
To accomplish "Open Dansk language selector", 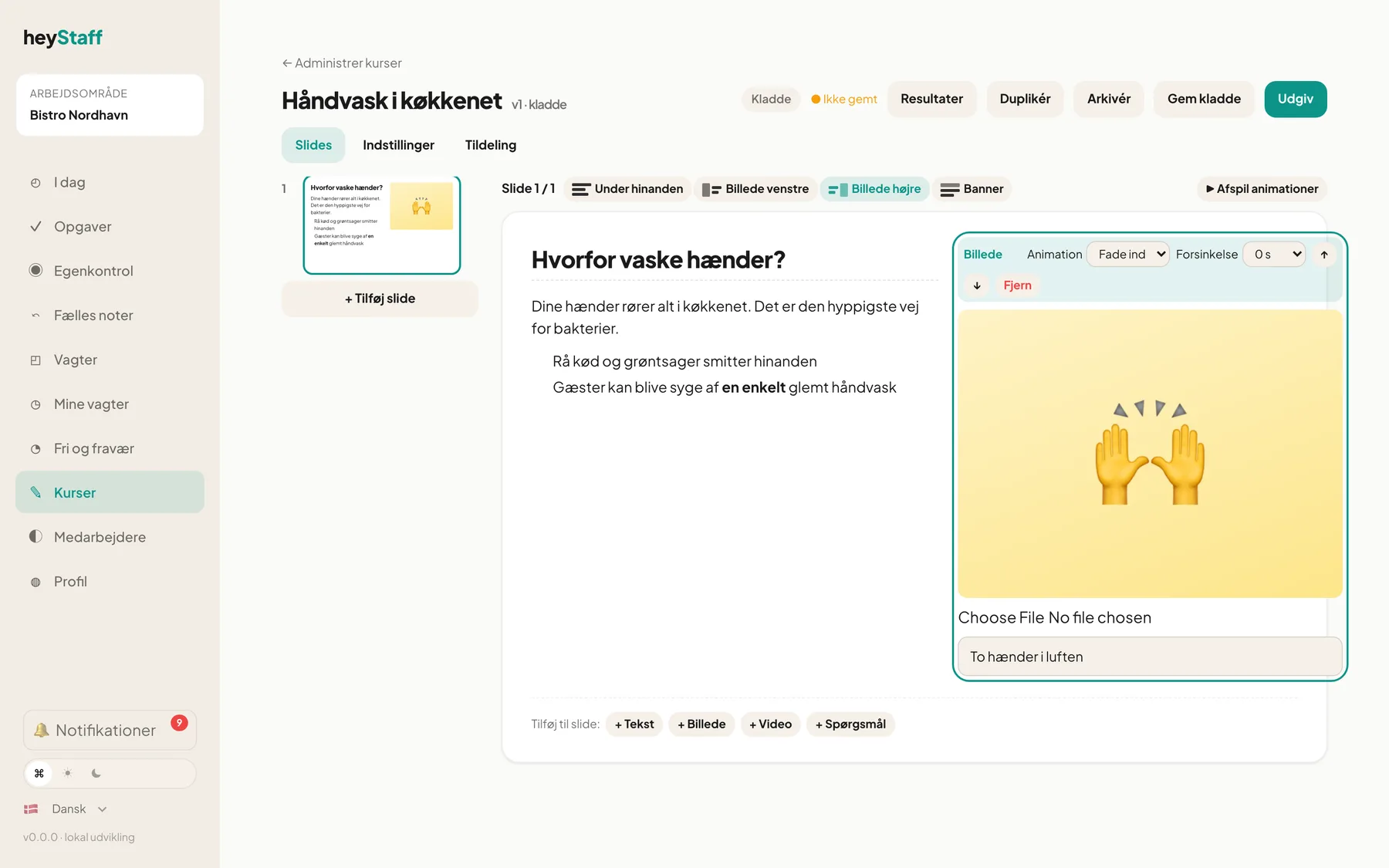I will 66,809.
